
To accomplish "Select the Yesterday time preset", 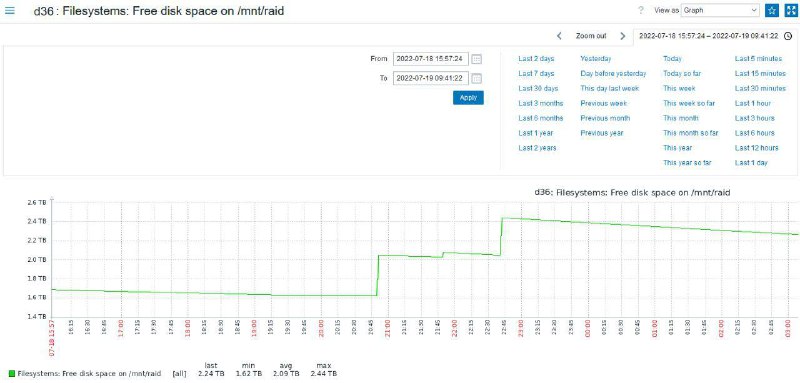I will 595,59.
